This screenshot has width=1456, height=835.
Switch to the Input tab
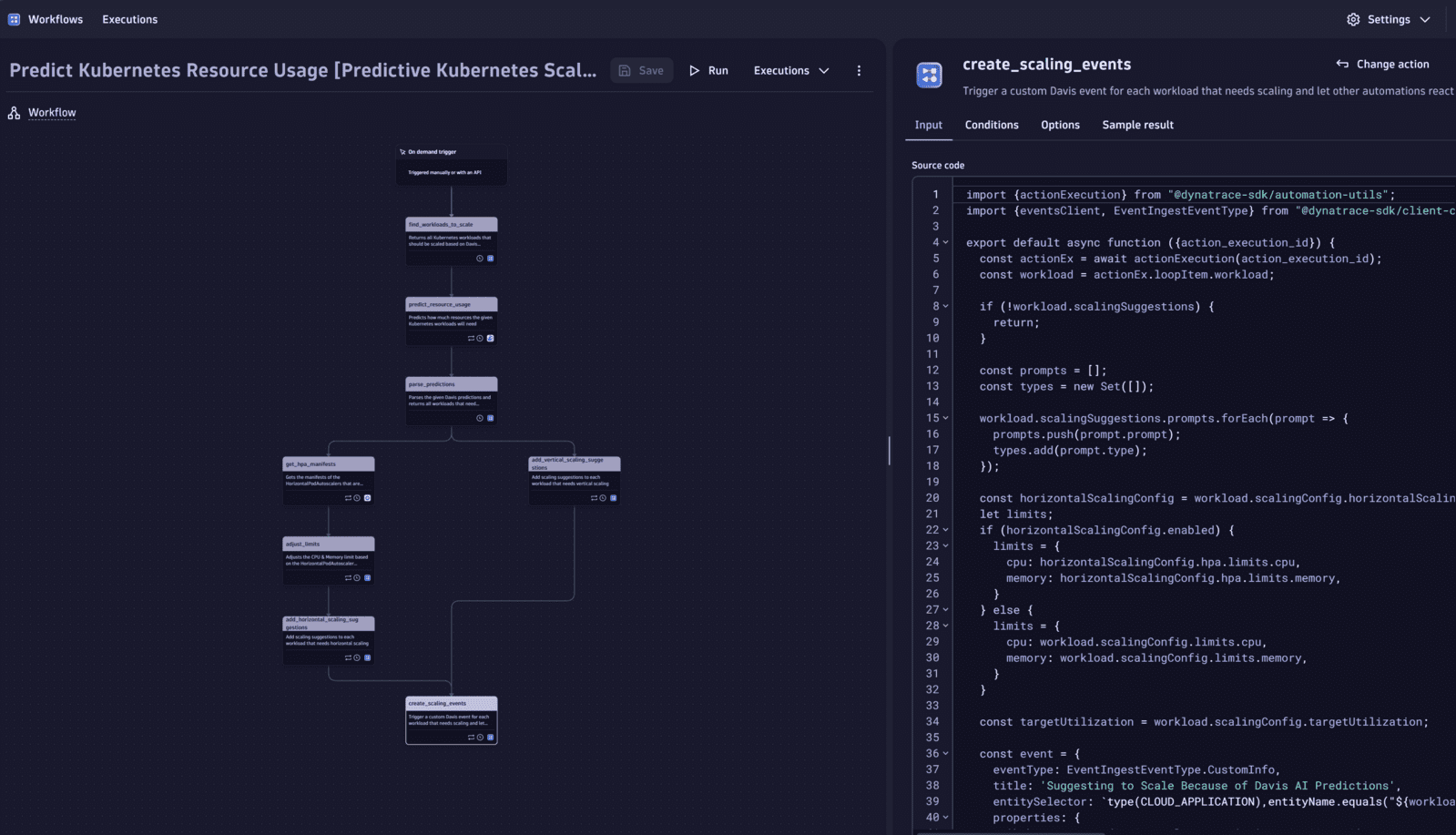point(929,125)
